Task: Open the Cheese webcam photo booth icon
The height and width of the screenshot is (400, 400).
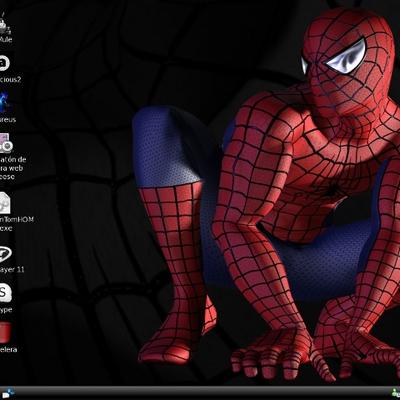Action: [6, 143]
